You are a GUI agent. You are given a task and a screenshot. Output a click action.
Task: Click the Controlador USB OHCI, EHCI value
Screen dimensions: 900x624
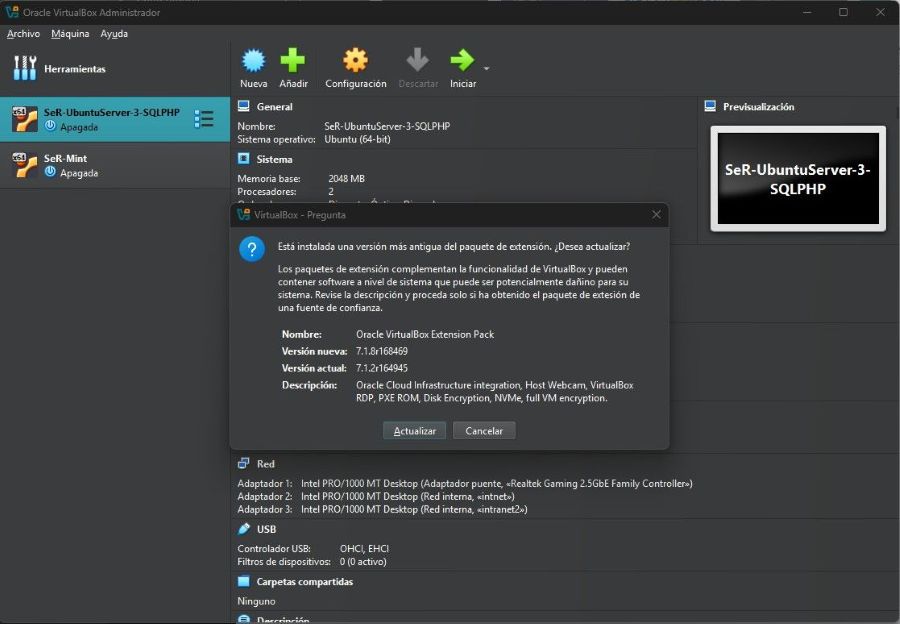pos(364,549)
